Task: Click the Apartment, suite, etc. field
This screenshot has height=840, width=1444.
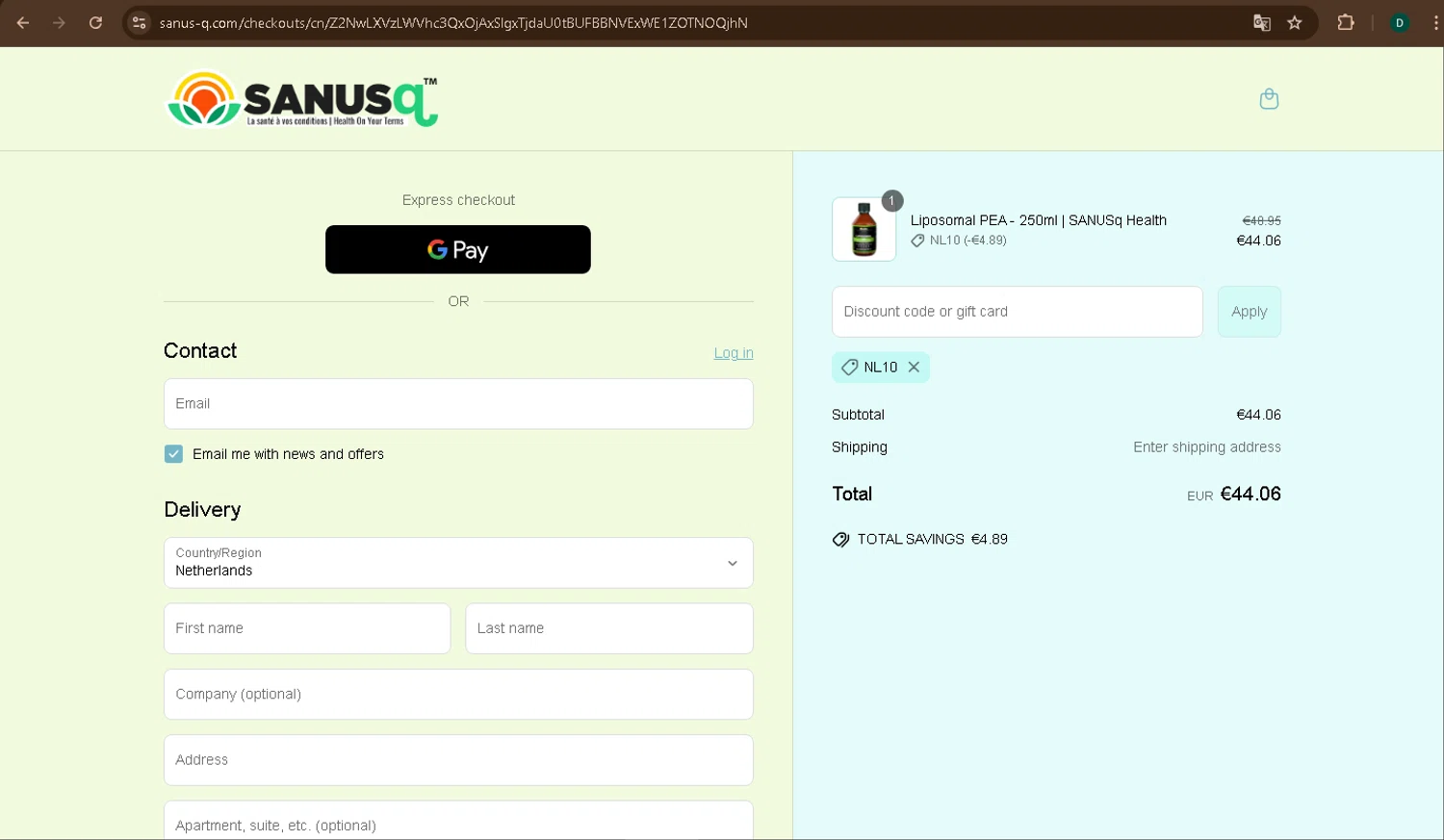Action: pos(458,821)
